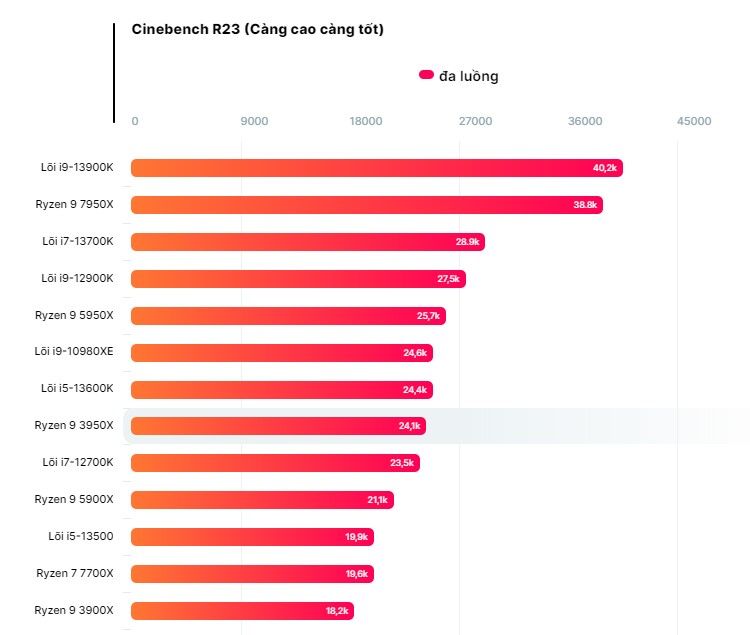This screenshot has width=750, height=635.
Task: Click the pink đa luồng legend swatch
Action: point(426,75)
